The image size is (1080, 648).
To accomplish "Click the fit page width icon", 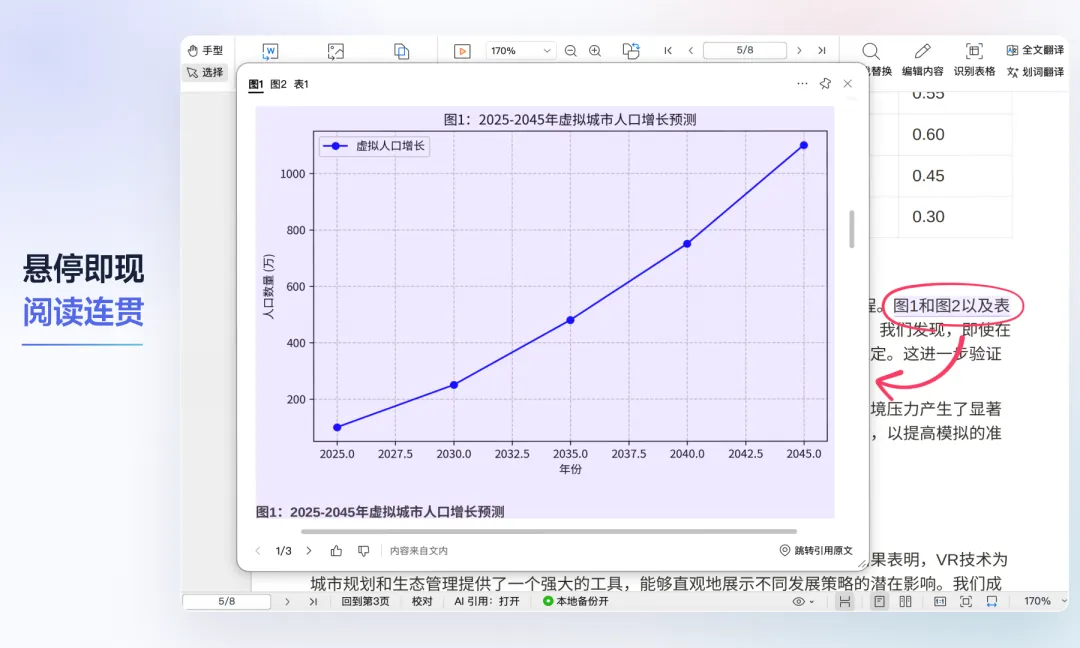I will 992,601.
